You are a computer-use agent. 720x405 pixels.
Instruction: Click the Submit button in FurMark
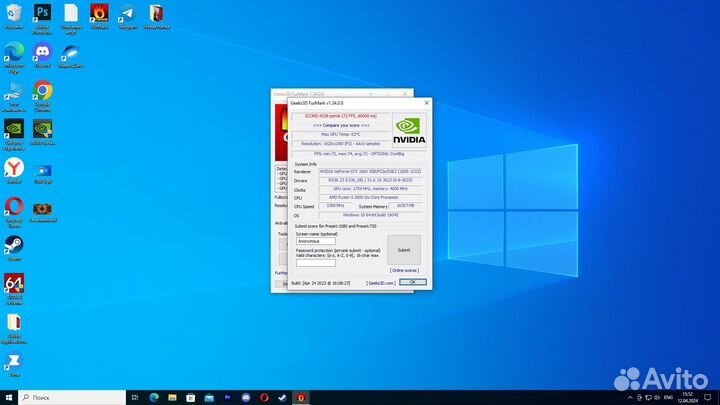(x=404, y=250)
